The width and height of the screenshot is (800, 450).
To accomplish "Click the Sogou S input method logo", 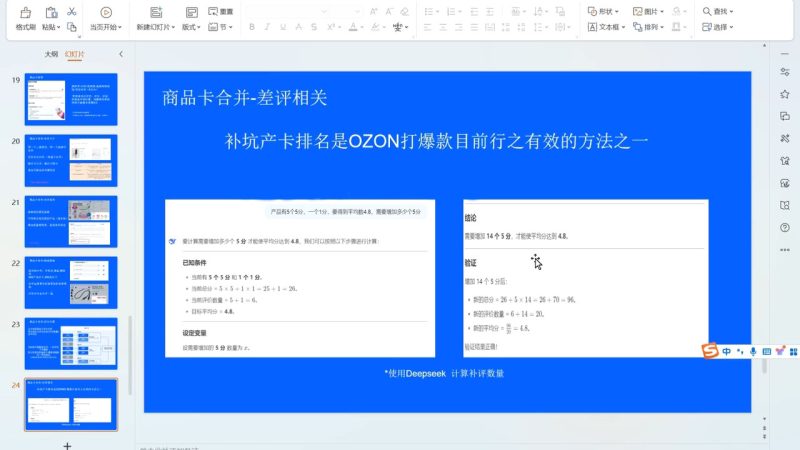I will tap(710, 351).
